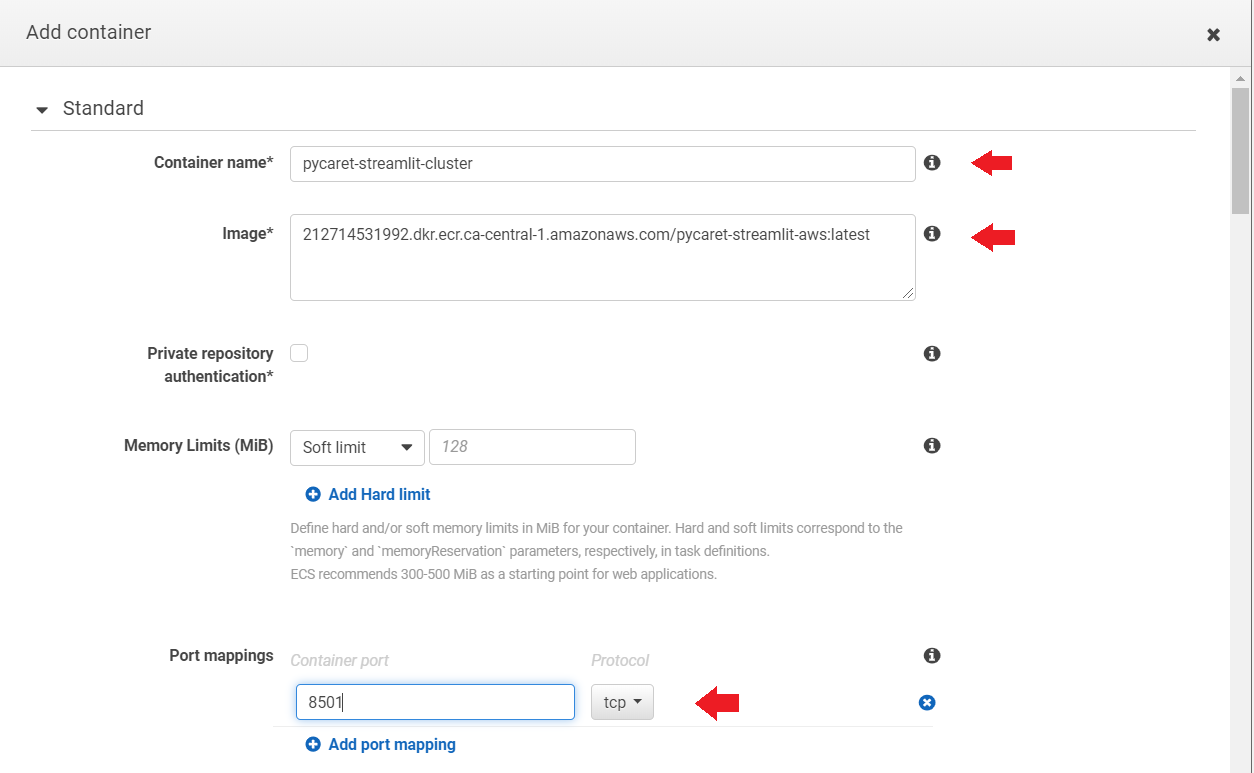Remove the 8501 port mapping row
The image size is (1254, 773).
coord(926,703)
